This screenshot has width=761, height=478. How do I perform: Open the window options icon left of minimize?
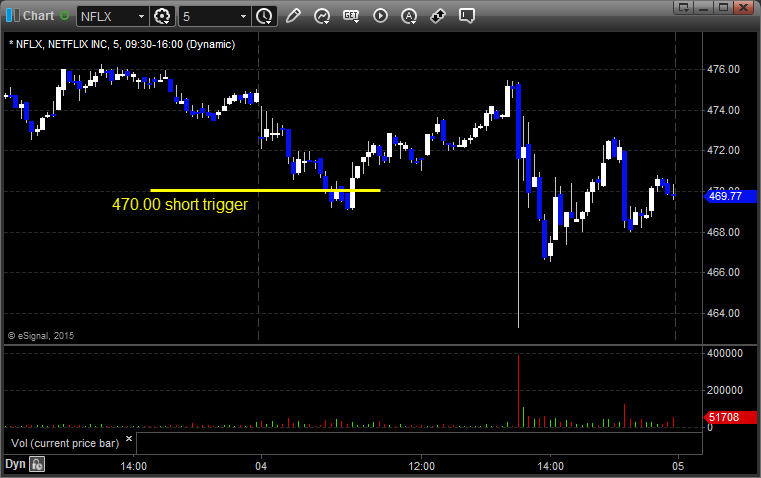[683, 7]
